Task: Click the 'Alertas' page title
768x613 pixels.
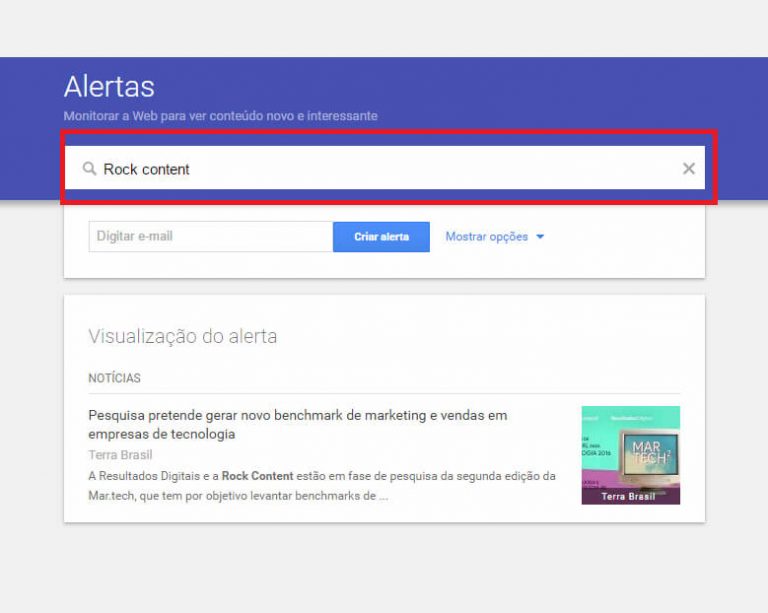Action: (109, 87)
